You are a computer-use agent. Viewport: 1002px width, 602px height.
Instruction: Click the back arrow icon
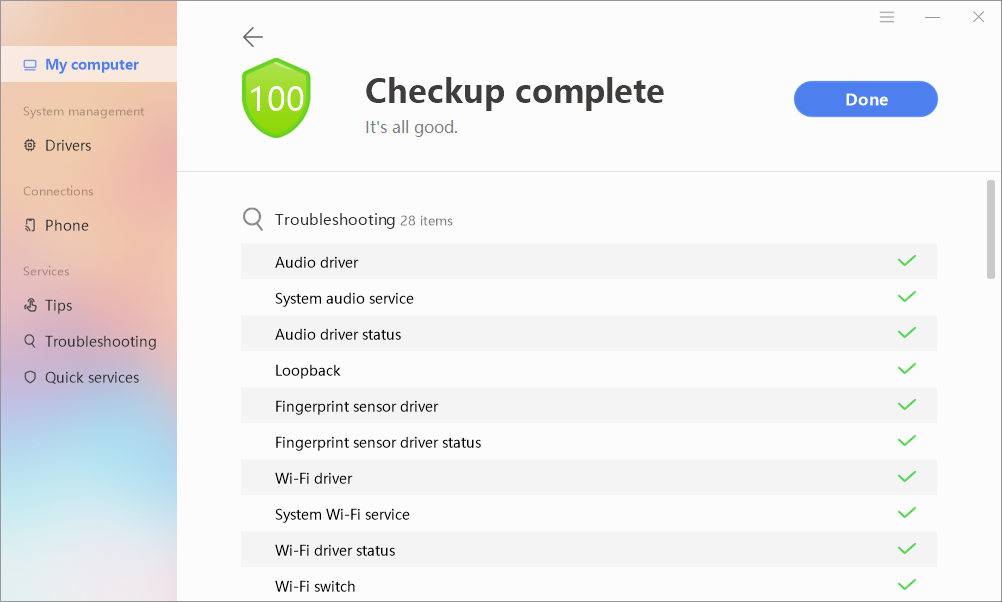(252, 37)
